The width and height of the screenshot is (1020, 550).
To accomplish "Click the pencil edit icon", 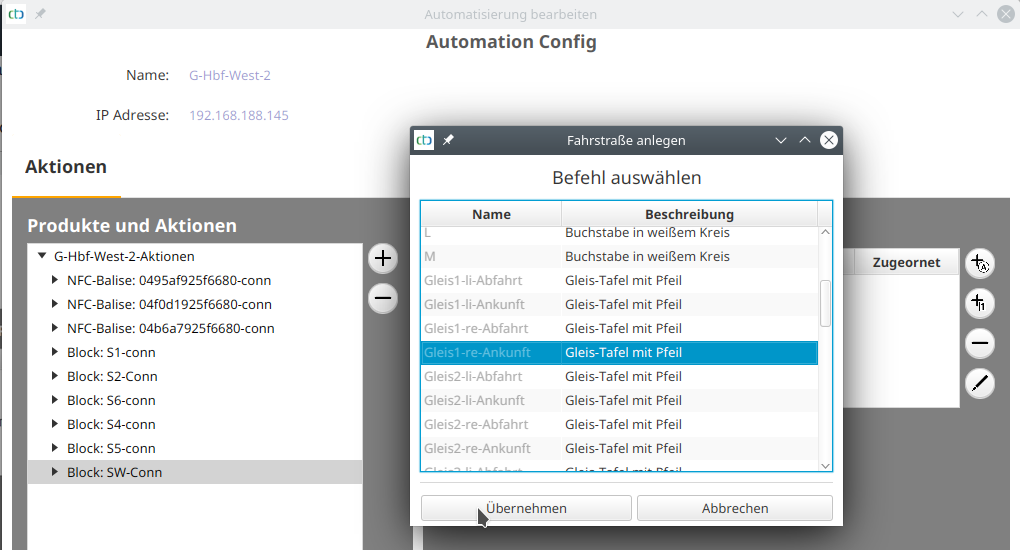I will click(x=980, y=384).
